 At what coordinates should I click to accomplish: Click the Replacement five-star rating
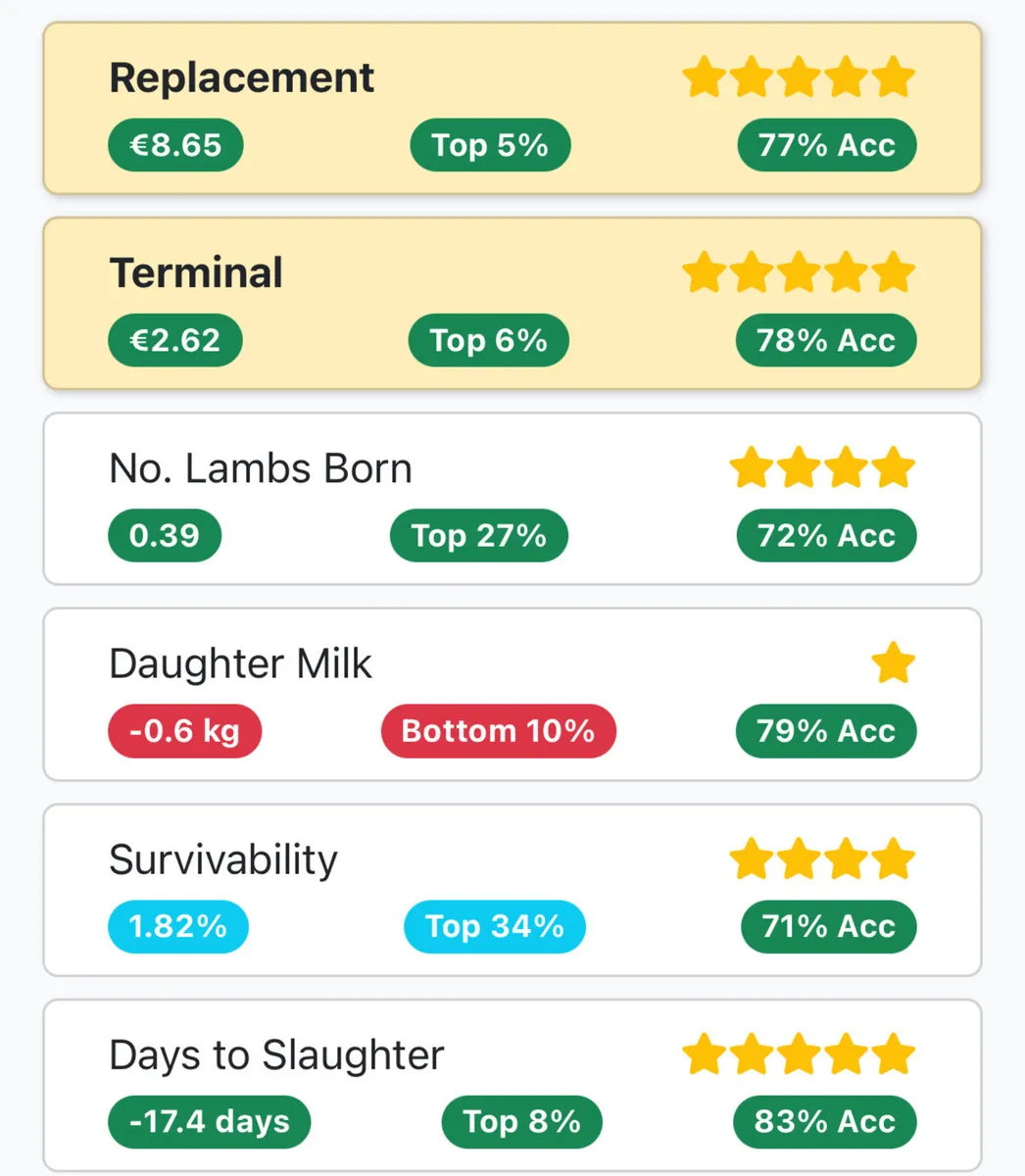pyautogui.click(x=798, y=77)
